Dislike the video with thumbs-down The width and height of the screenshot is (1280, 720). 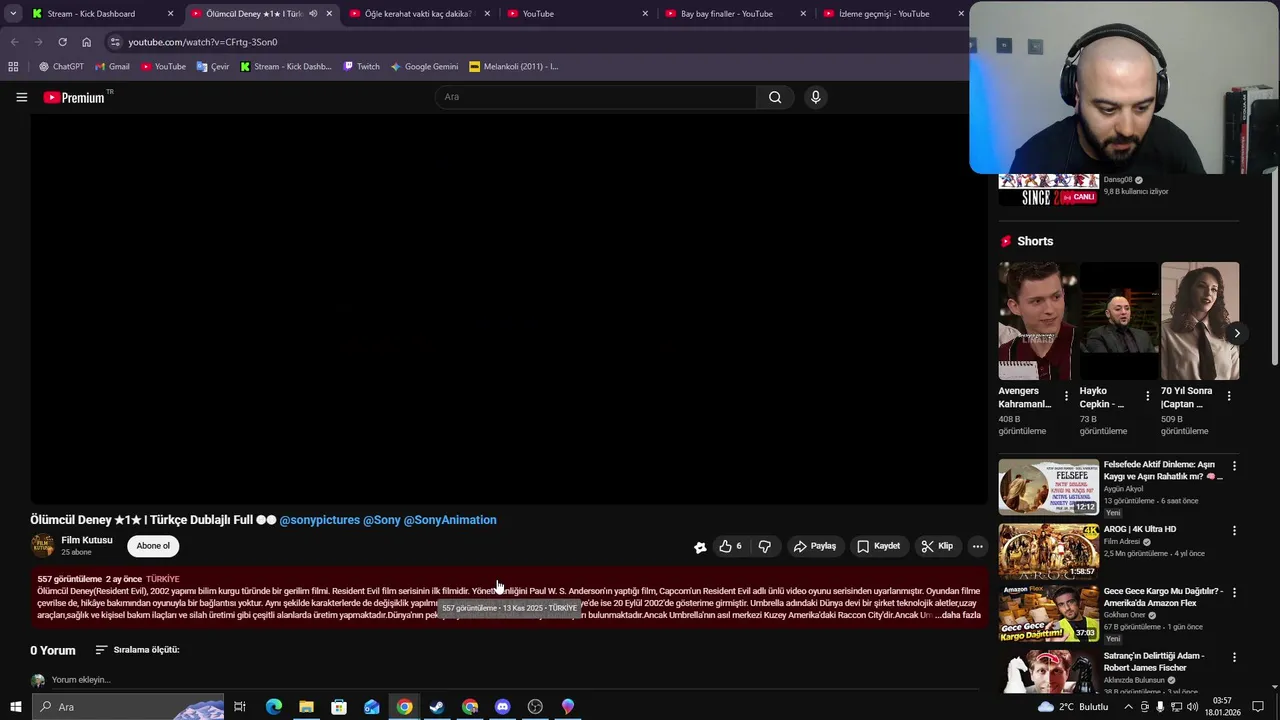[765, 546]
